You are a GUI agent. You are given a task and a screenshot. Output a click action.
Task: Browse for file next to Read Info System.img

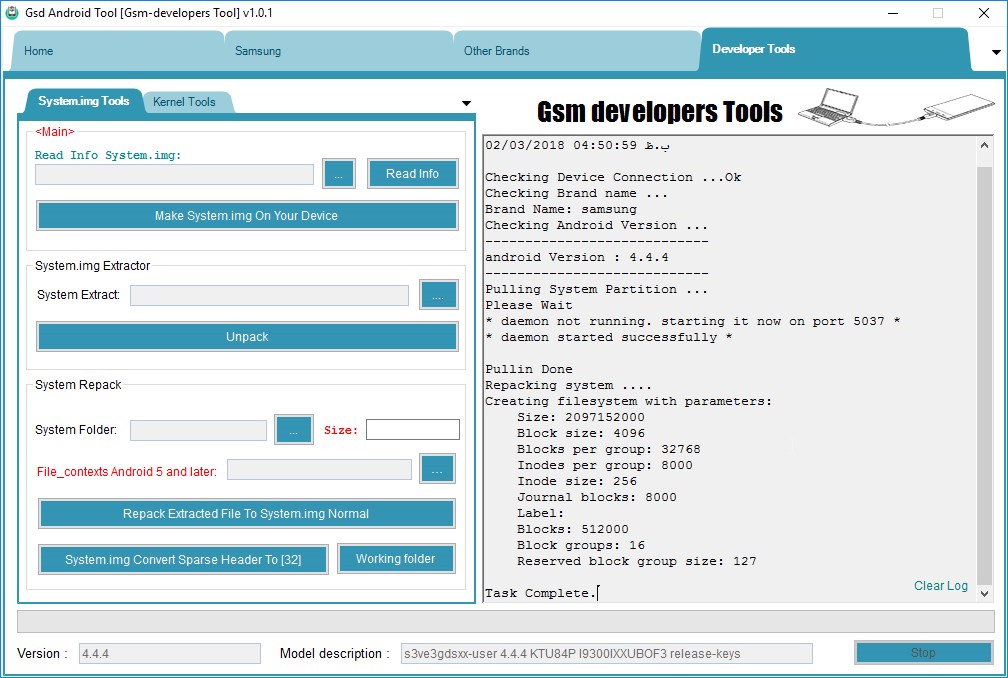click(x=339, y=174)
